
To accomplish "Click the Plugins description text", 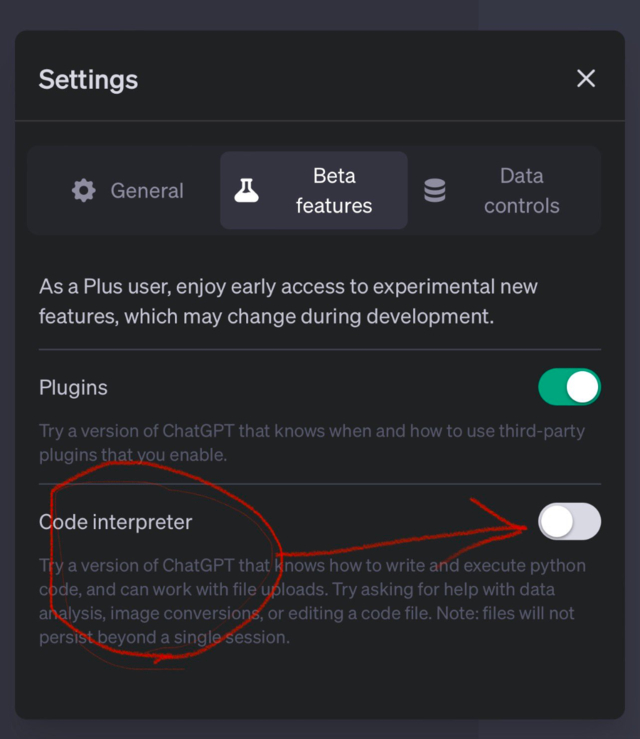I will [x=312, y=443].
